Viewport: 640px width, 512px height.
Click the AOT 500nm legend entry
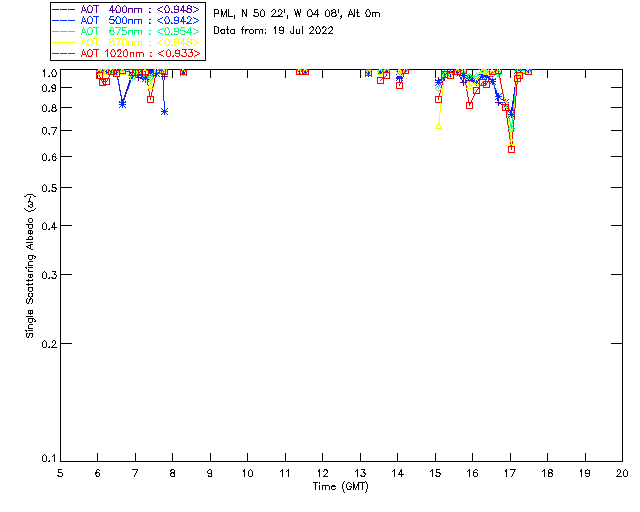pos(127,20)
